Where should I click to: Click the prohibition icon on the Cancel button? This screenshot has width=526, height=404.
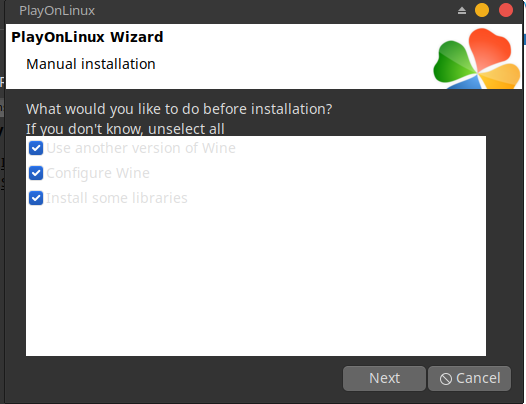446,379
